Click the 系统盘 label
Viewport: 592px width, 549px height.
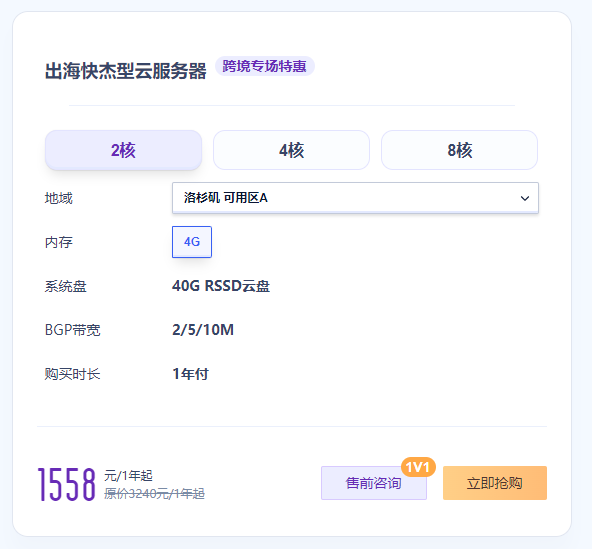66,286
